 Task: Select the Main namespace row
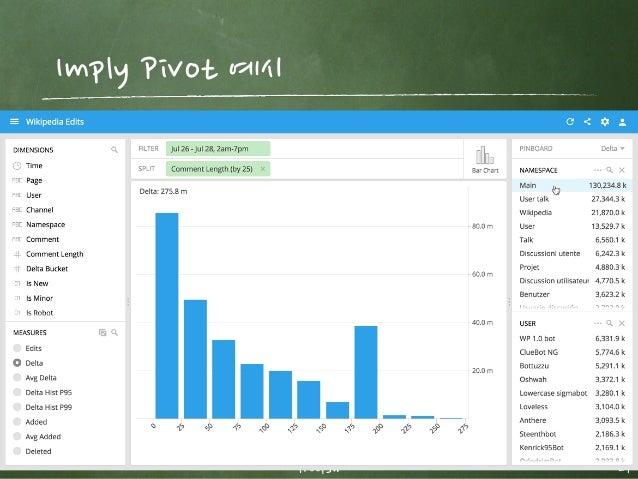pyautogui.click(x=572, y=185)
